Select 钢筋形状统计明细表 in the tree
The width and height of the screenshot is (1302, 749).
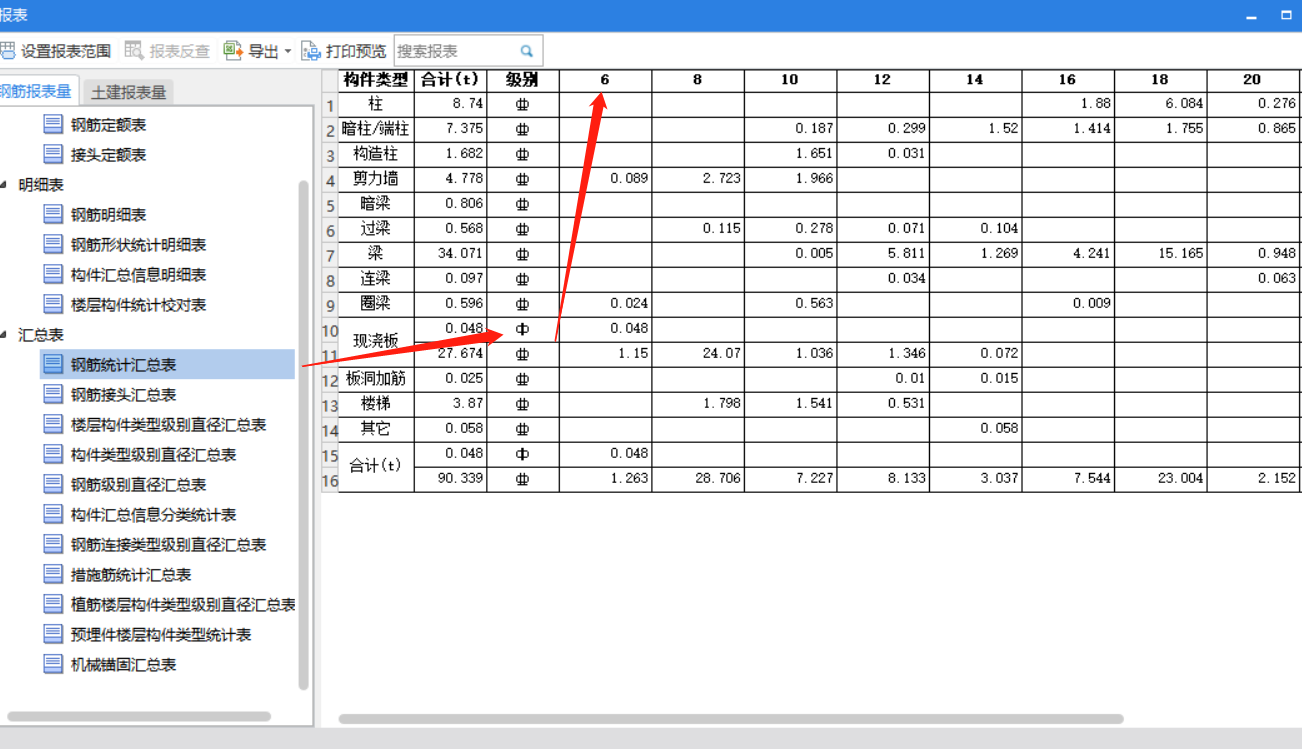(138, 244)
